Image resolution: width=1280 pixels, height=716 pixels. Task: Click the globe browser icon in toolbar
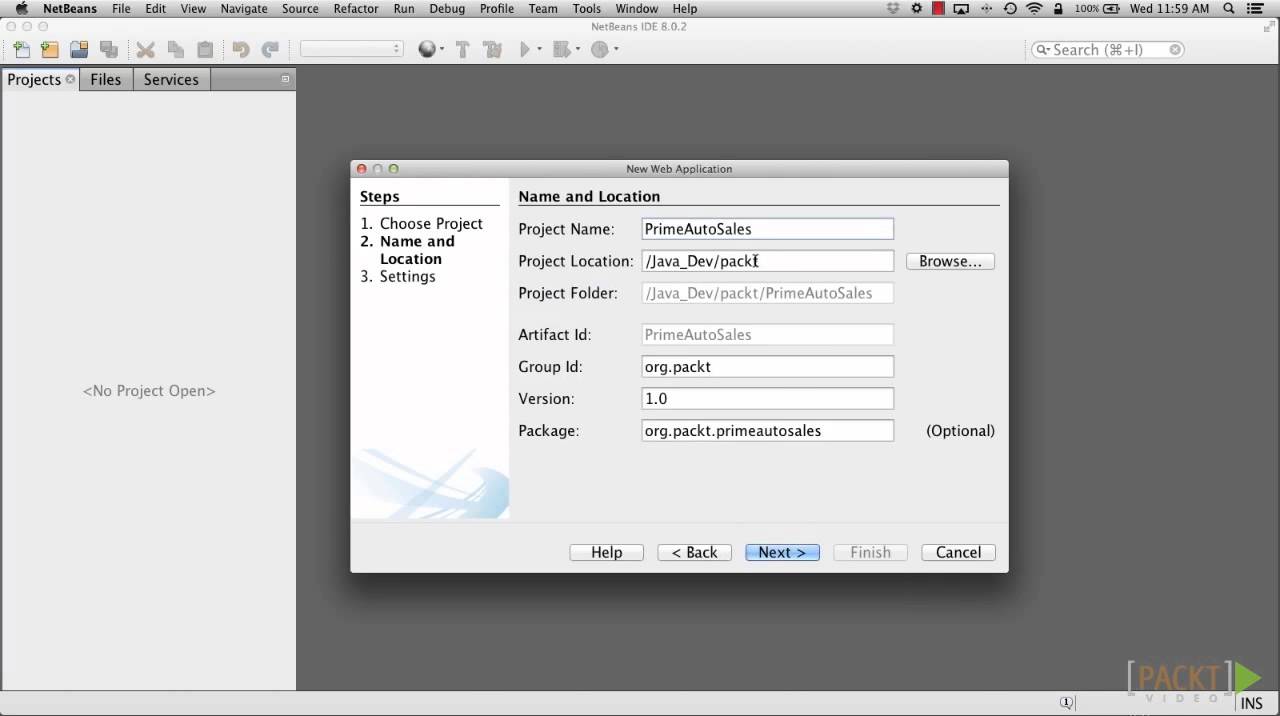pyautogui.click(x=427, y=49)
